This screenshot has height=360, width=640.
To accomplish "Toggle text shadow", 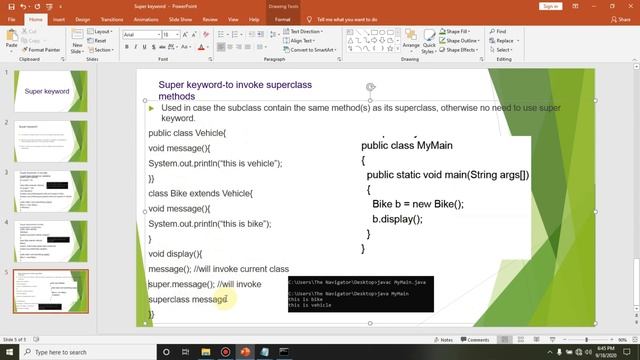I will point(153,47).
